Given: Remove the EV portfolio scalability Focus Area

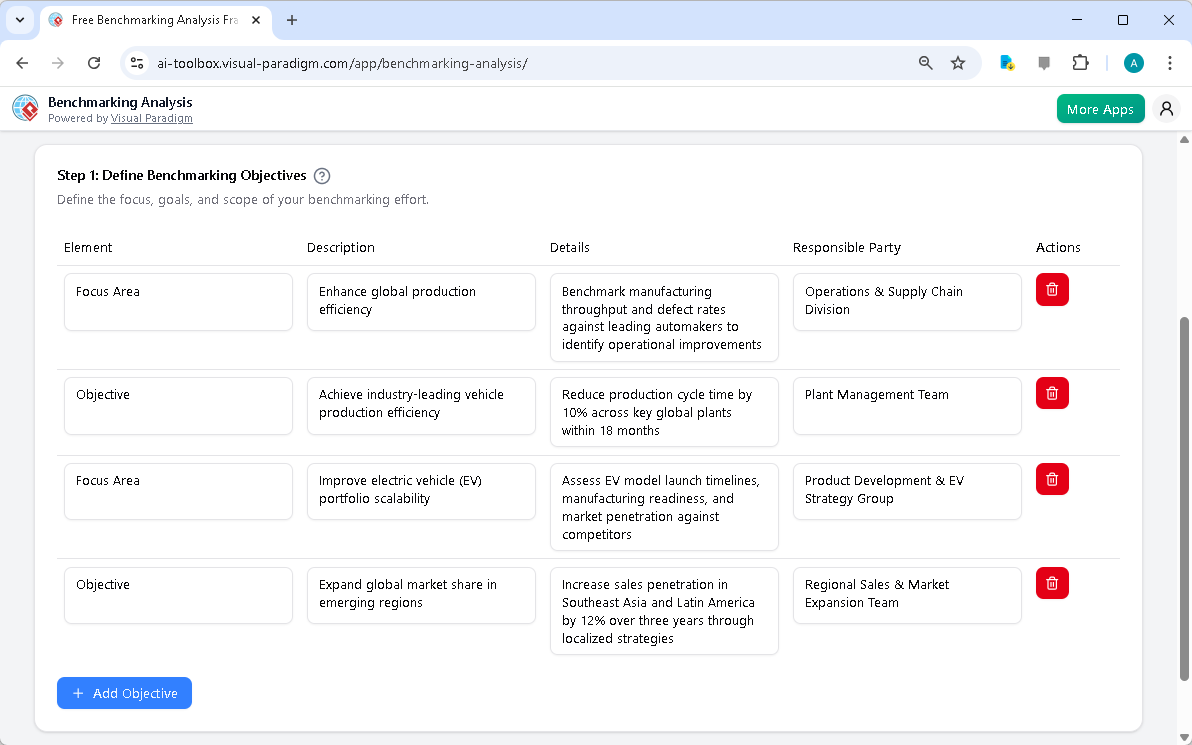Looking at the screenshot, I should click(x=1051, y=479).
